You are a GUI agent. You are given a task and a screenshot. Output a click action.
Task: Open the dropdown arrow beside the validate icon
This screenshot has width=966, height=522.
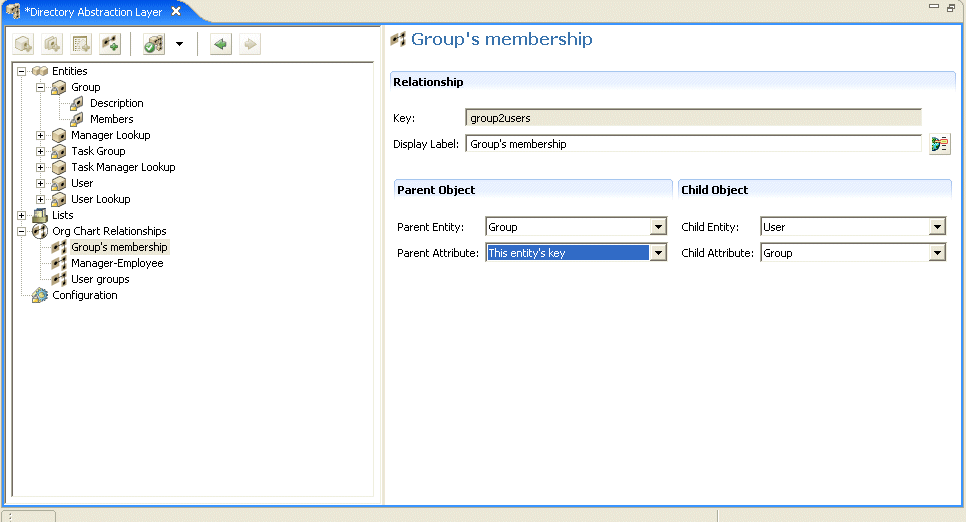coord(179,45)
